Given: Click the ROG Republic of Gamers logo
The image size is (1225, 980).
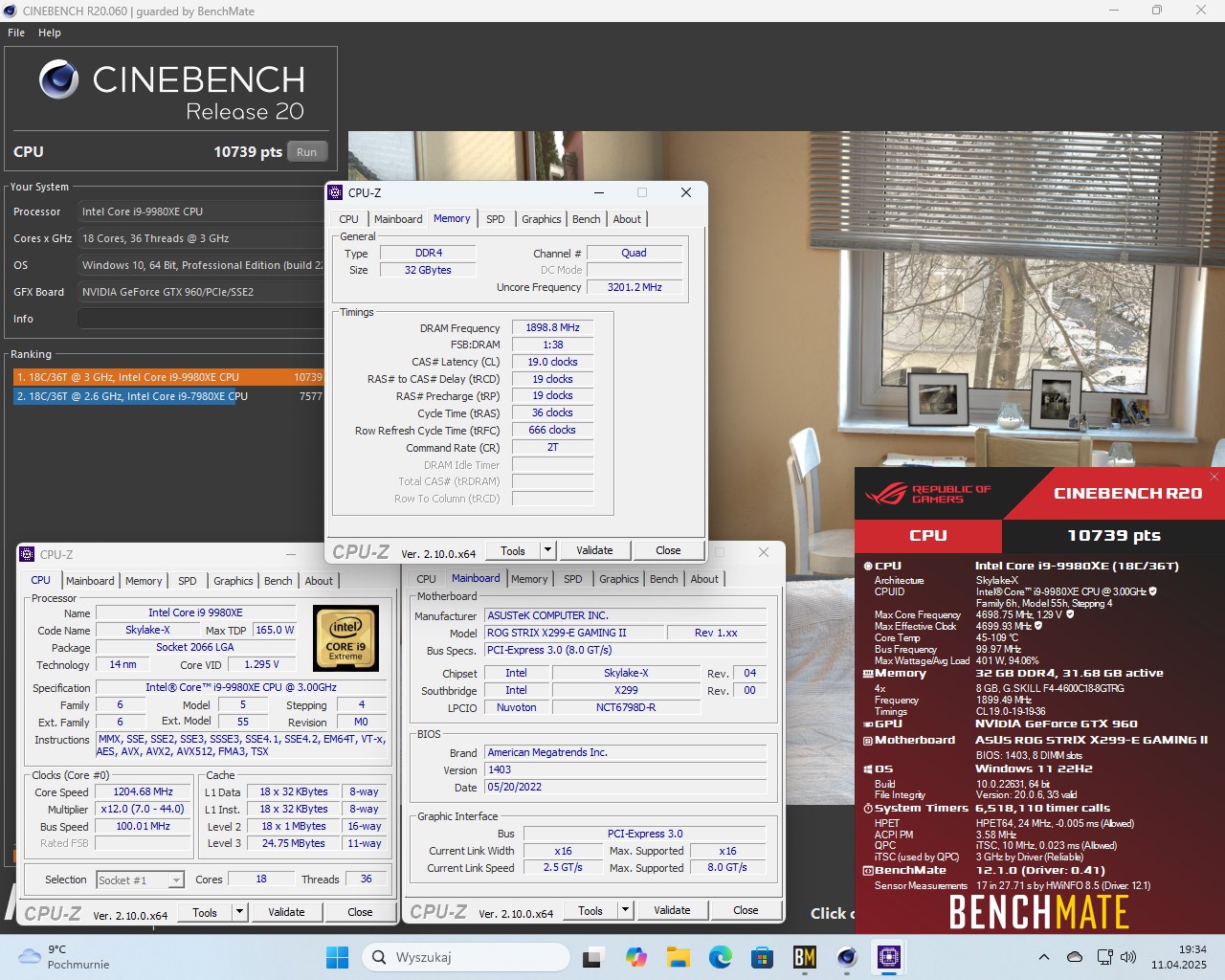Looking at the screenshot, I should 928,494.
